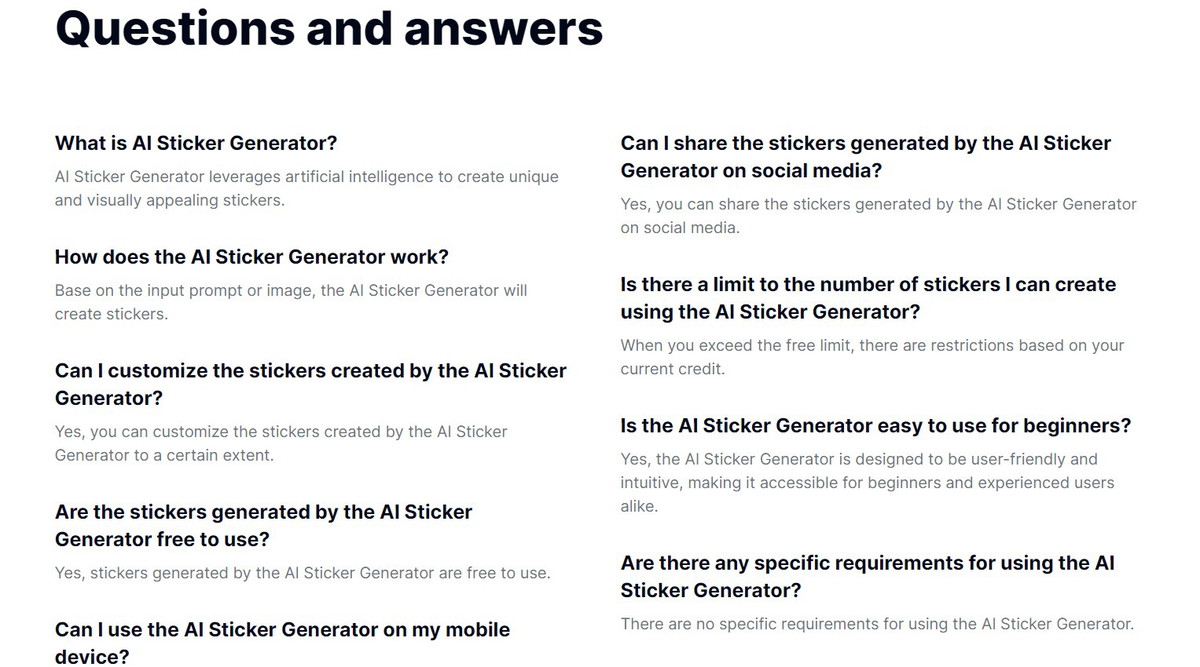Click the answer about leveraging artificial intelligence

click(x=307, y=188)
